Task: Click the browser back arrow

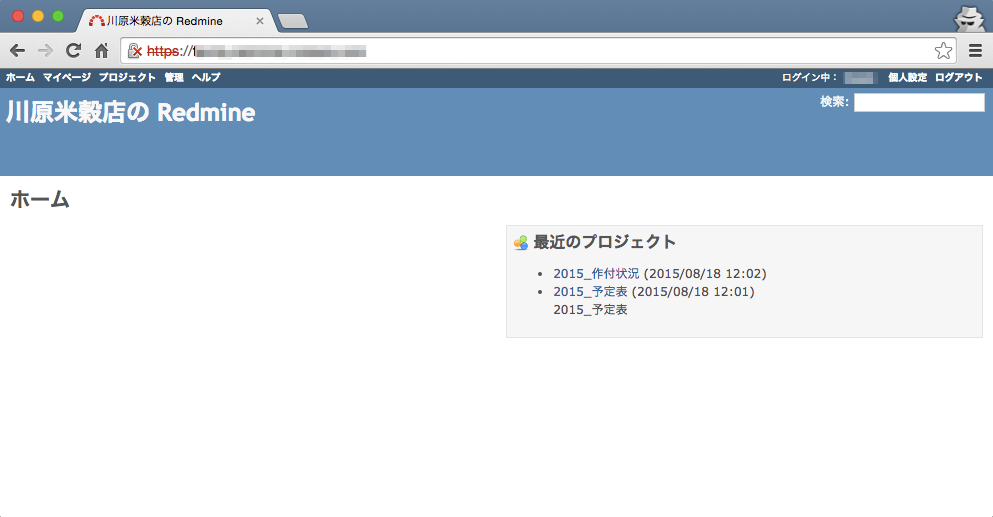Action: point(18,51)
